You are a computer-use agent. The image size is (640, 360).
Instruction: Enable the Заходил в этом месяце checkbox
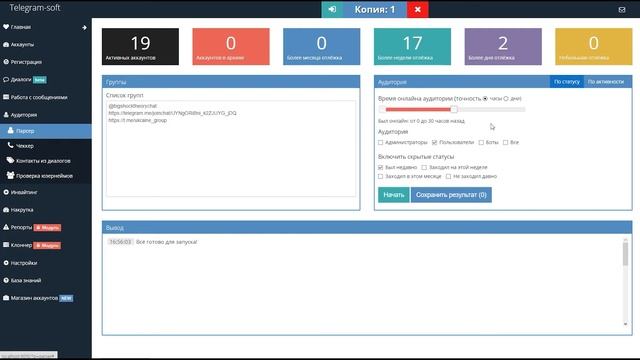coord(380,176)
